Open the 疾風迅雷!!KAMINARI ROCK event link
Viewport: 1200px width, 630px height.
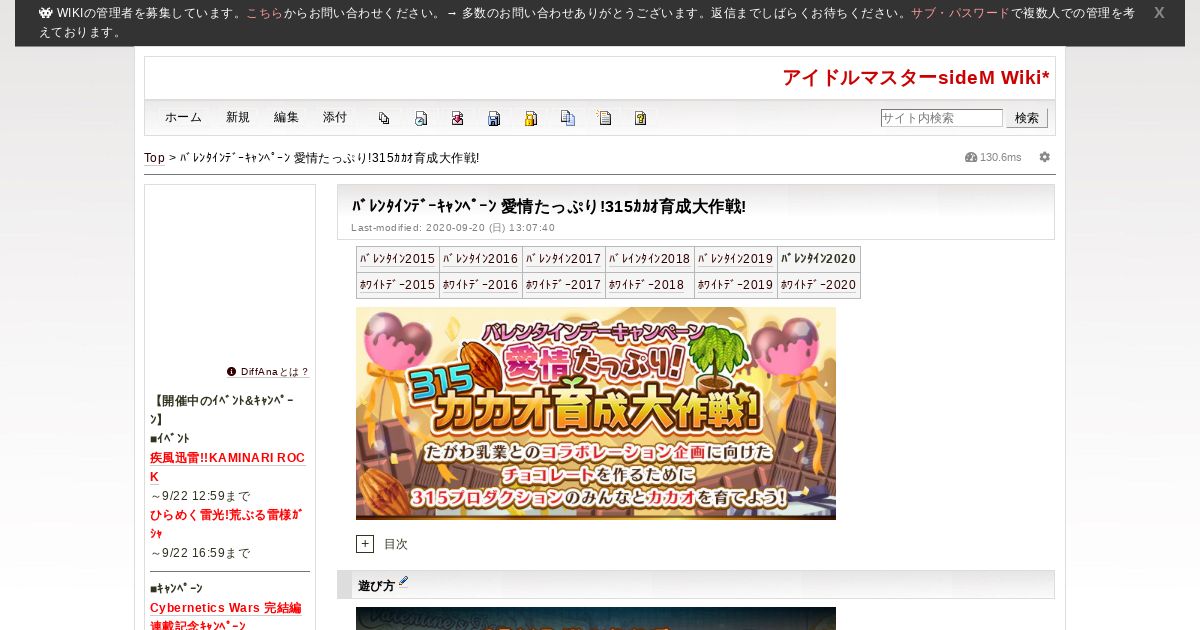click(x=227, y=467)
